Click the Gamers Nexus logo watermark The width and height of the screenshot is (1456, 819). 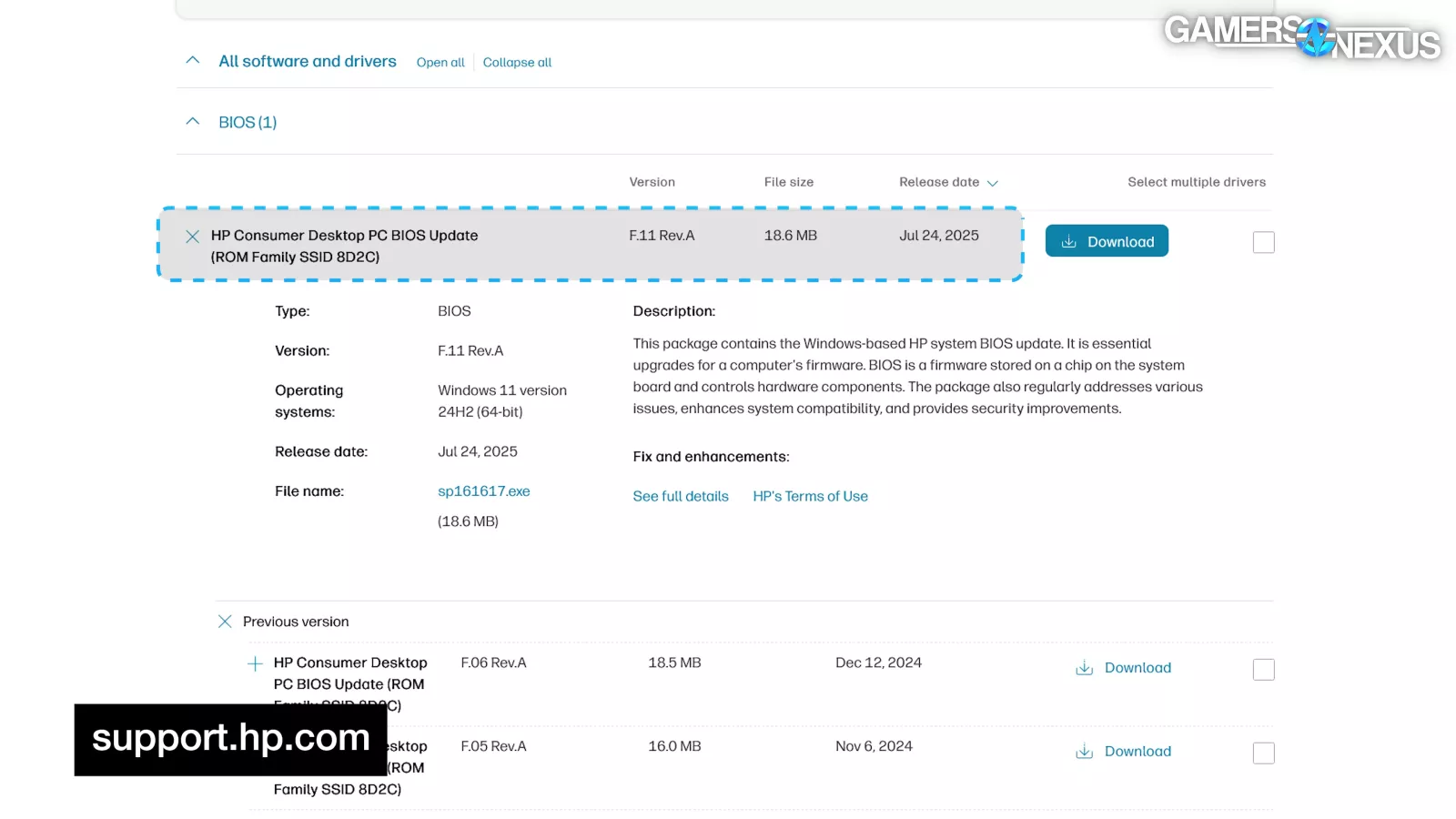point(1301,36)
